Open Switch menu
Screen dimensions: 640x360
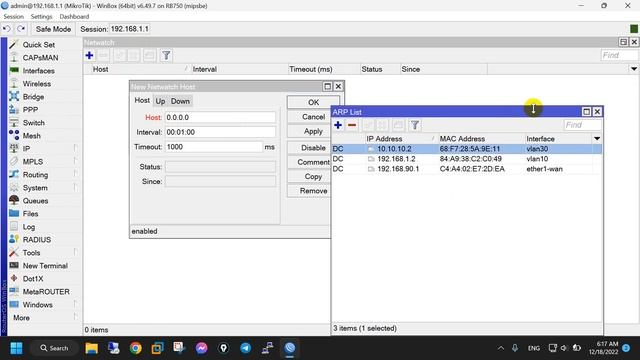point(33,123)
